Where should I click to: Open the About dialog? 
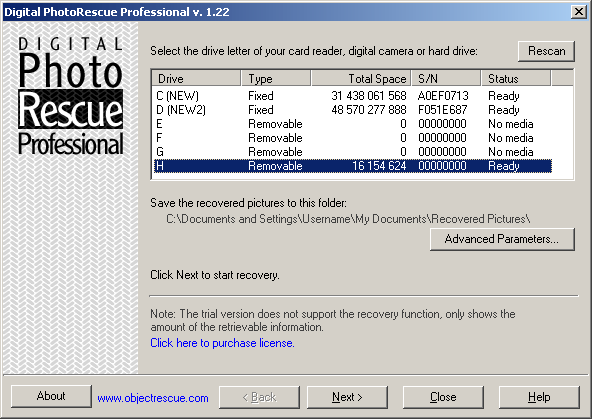pyautogui.click(x=51, y=396)
